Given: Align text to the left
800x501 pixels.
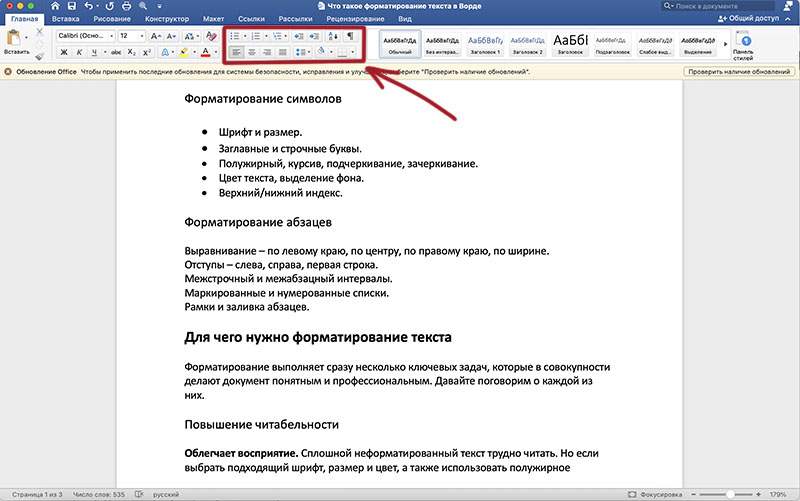Looking at the screenshot, I should 236,52.
